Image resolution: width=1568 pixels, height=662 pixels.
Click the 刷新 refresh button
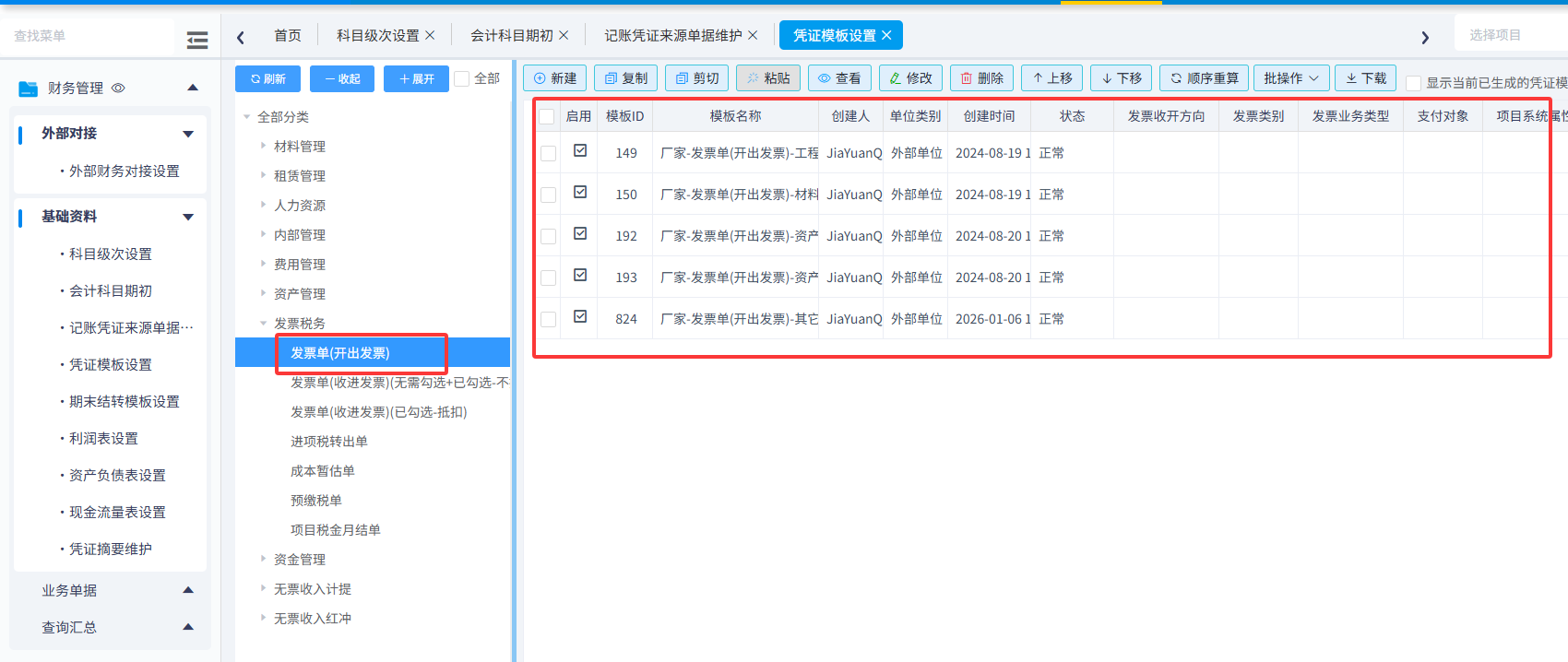pos(267,79)
